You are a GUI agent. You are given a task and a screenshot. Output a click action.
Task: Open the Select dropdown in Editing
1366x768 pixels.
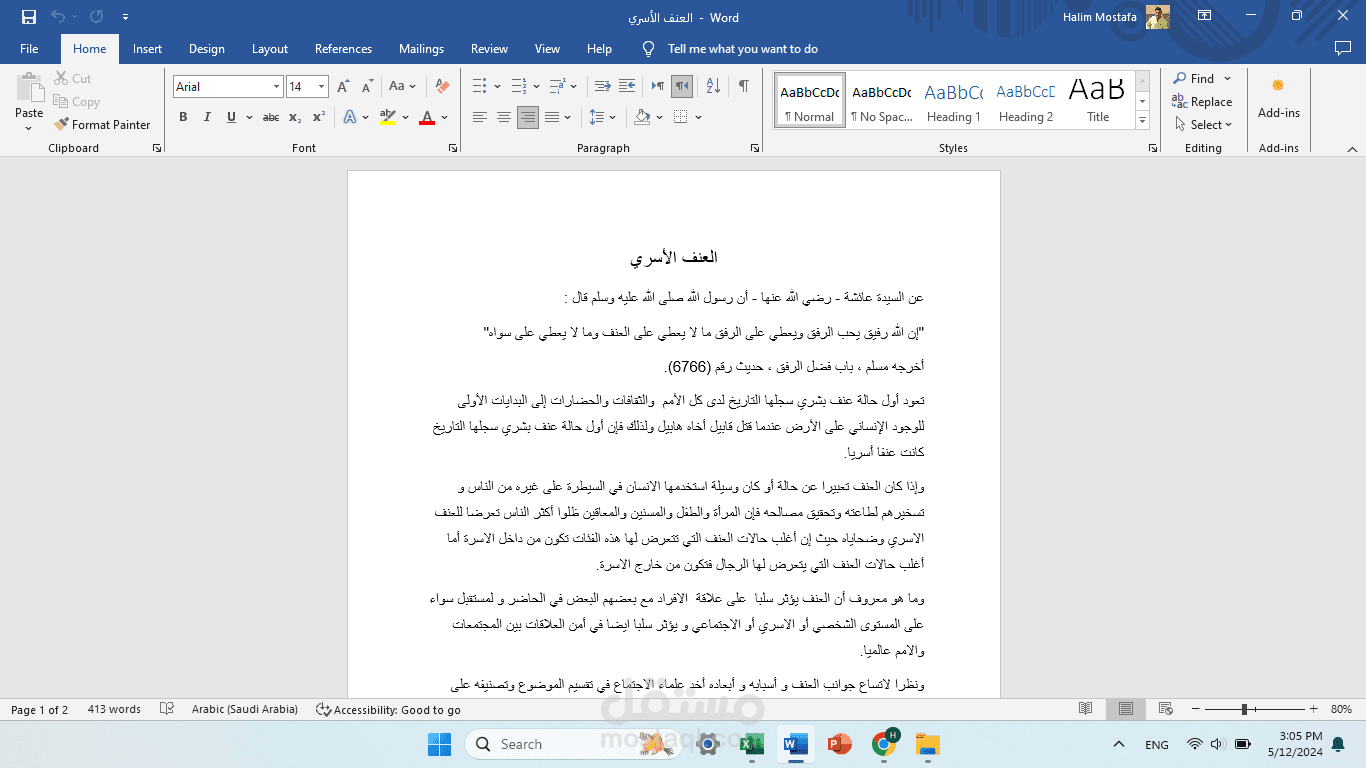(x=1202, y=124)
